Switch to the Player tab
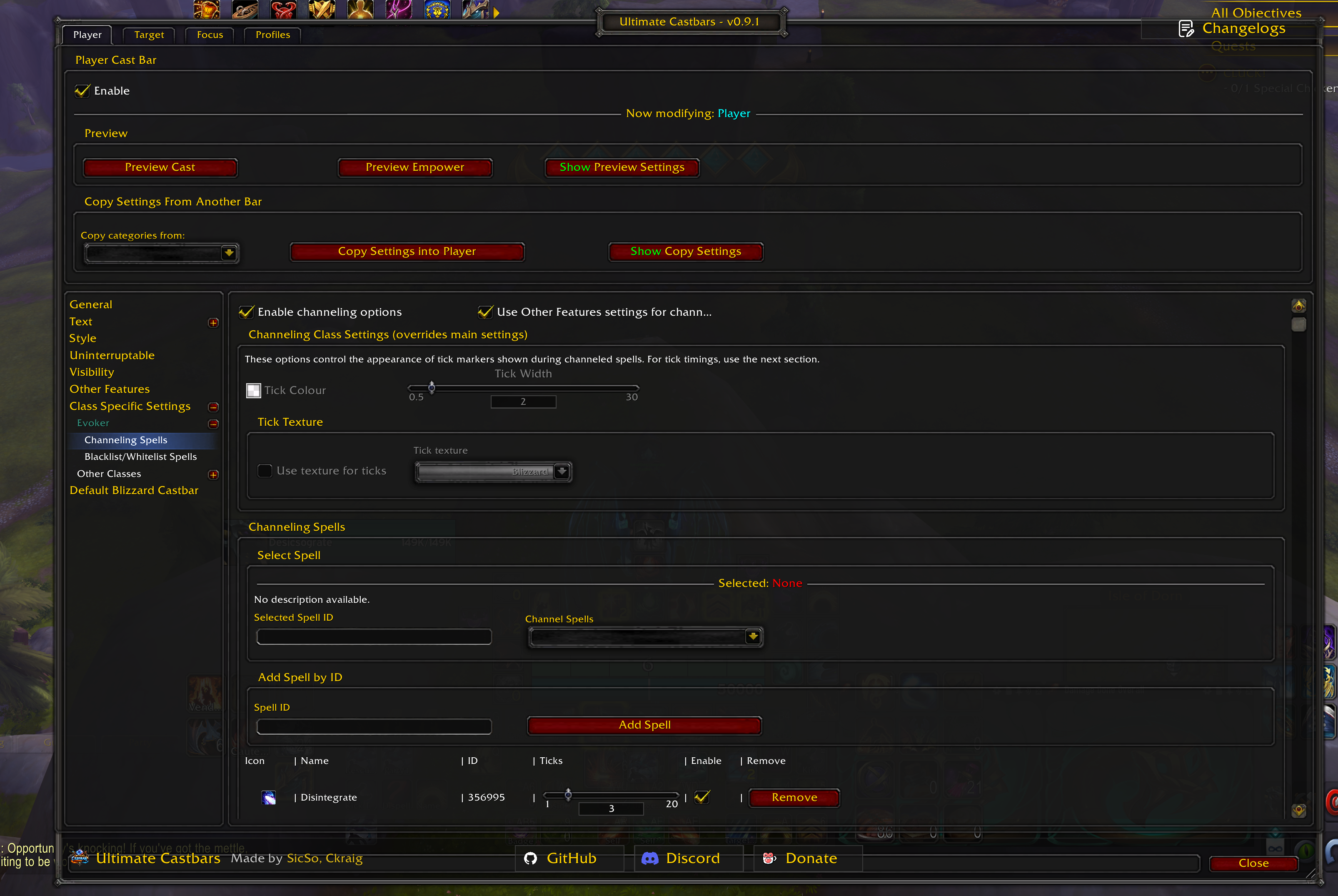The image size is (1338, 896). point(87,35)
